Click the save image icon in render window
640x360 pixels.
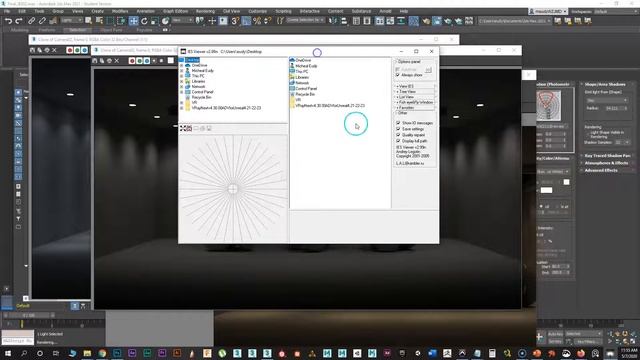[x=94, y=60]
